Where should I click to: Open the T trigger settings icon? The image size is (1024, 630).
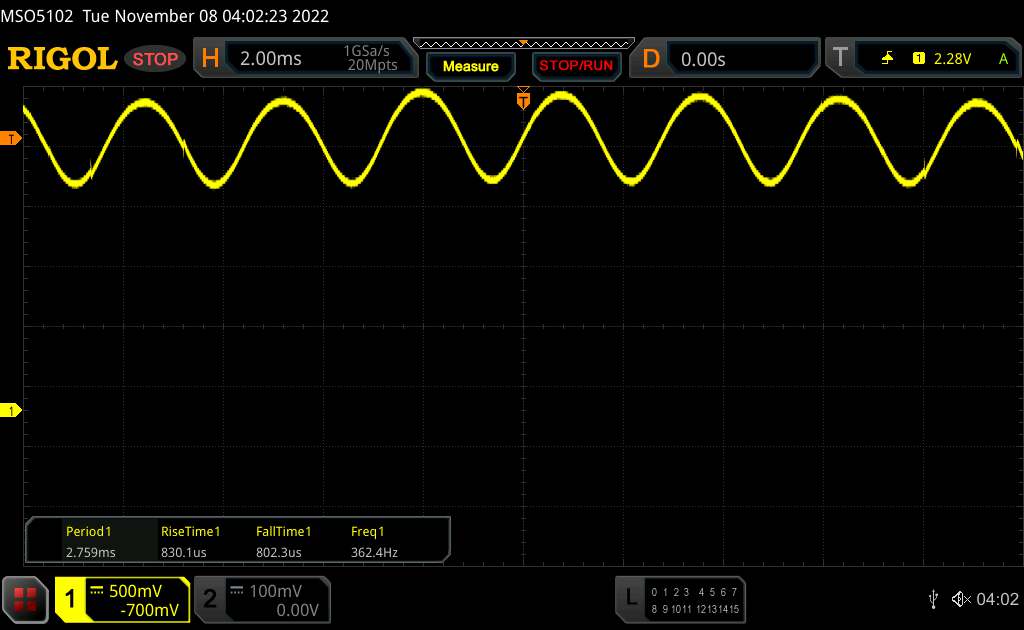(x=840, y=57)
